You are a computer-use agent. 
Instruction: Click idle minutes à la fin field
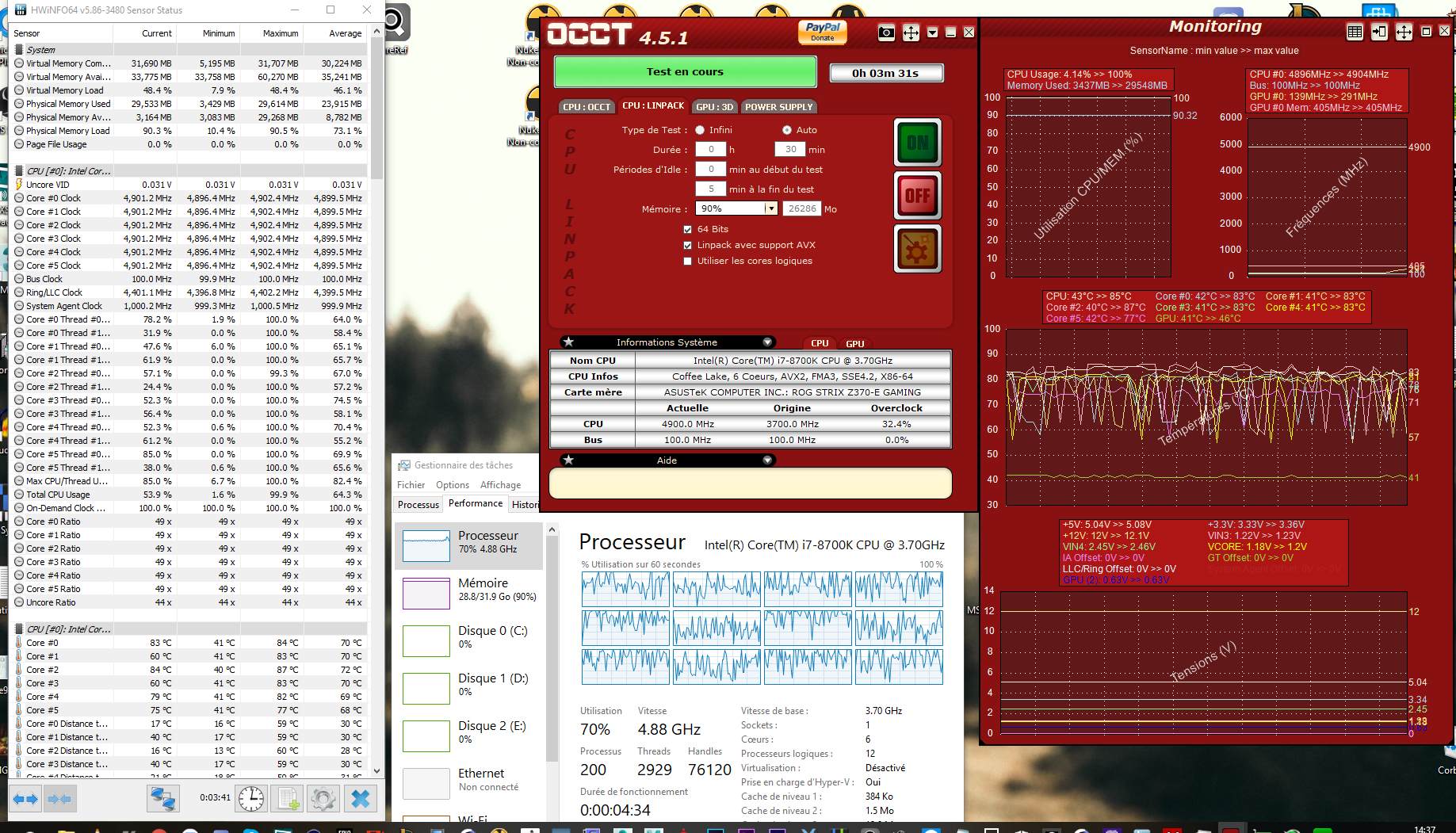[711, 189]
